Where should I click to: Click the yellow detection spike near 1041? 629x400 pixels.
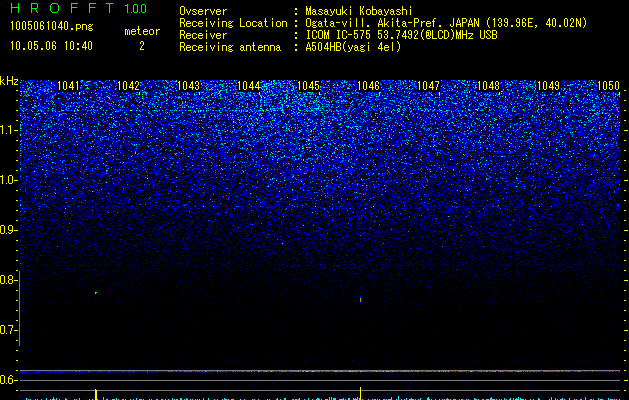click(x=96, y=394)
